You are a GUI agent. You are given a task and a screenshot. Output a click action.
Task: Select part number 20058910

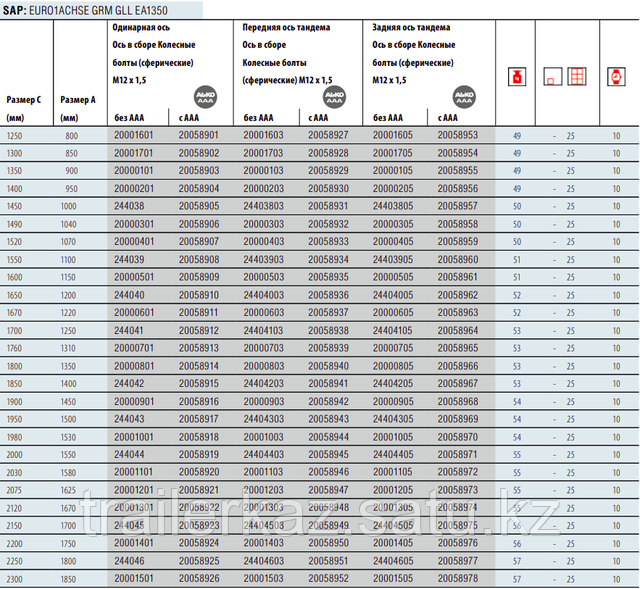point(199,295)
